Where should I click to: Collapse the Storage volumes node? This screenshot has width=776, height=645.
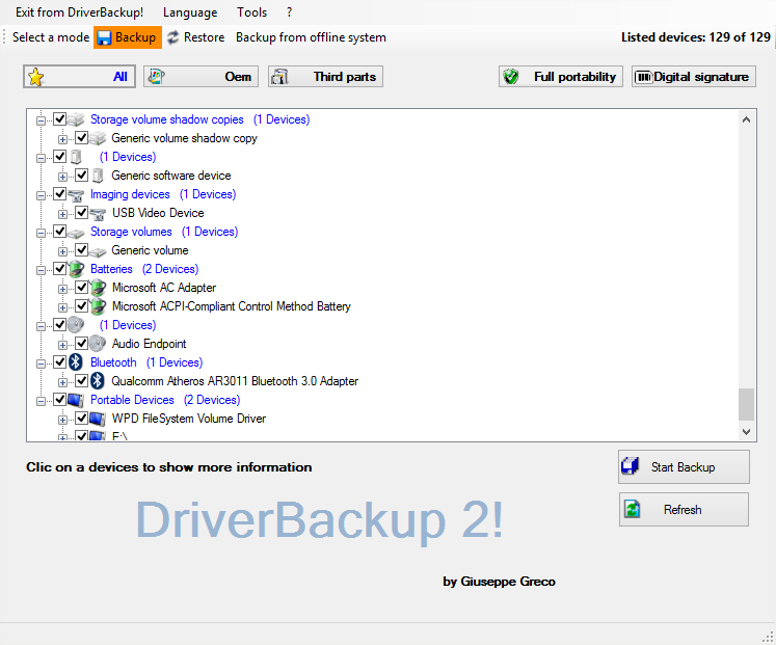[x=41, y=233]
